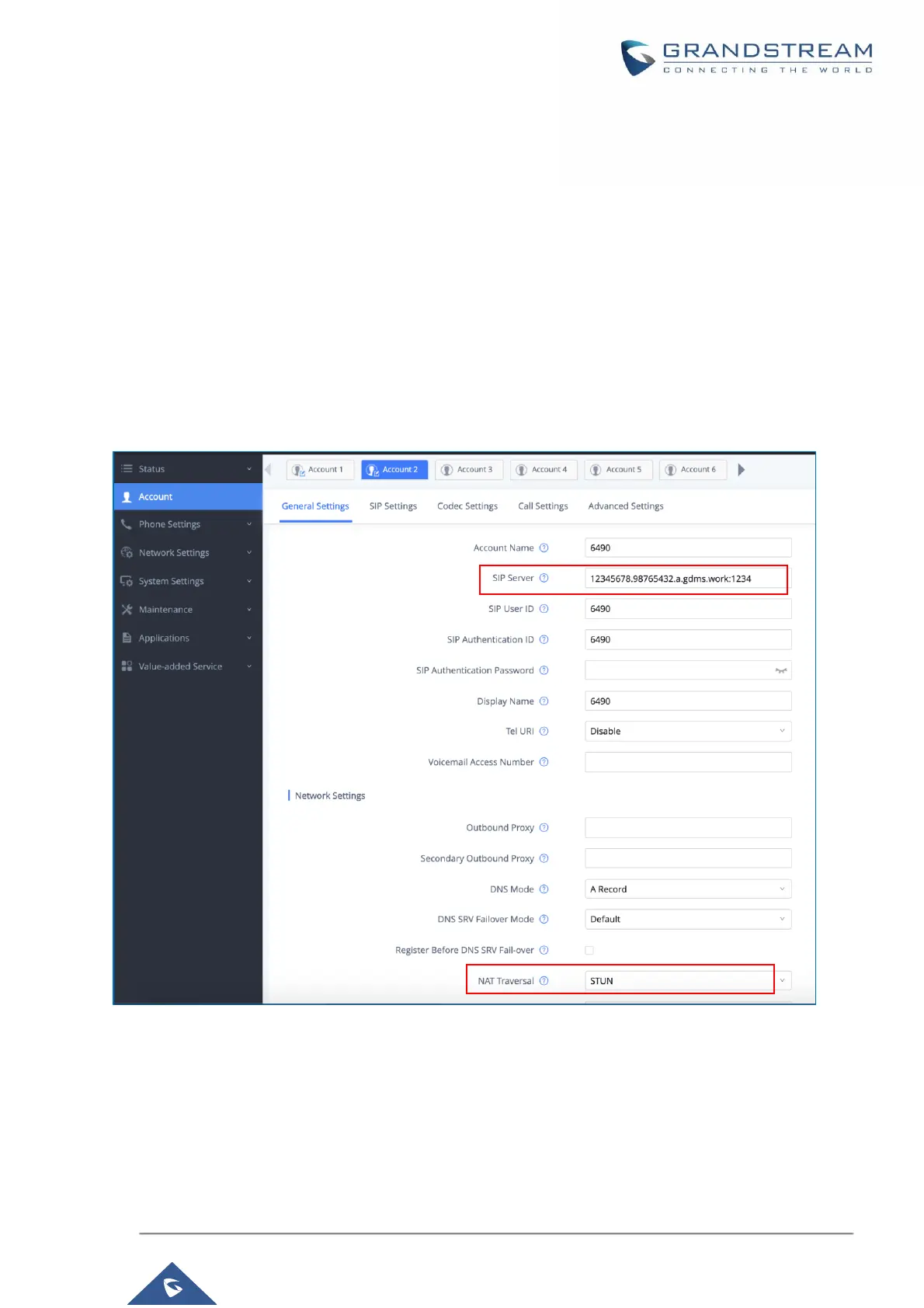The image size is (924, 1308).
Task: Click the right arrow after Account 6
Action: pos(741,469)
